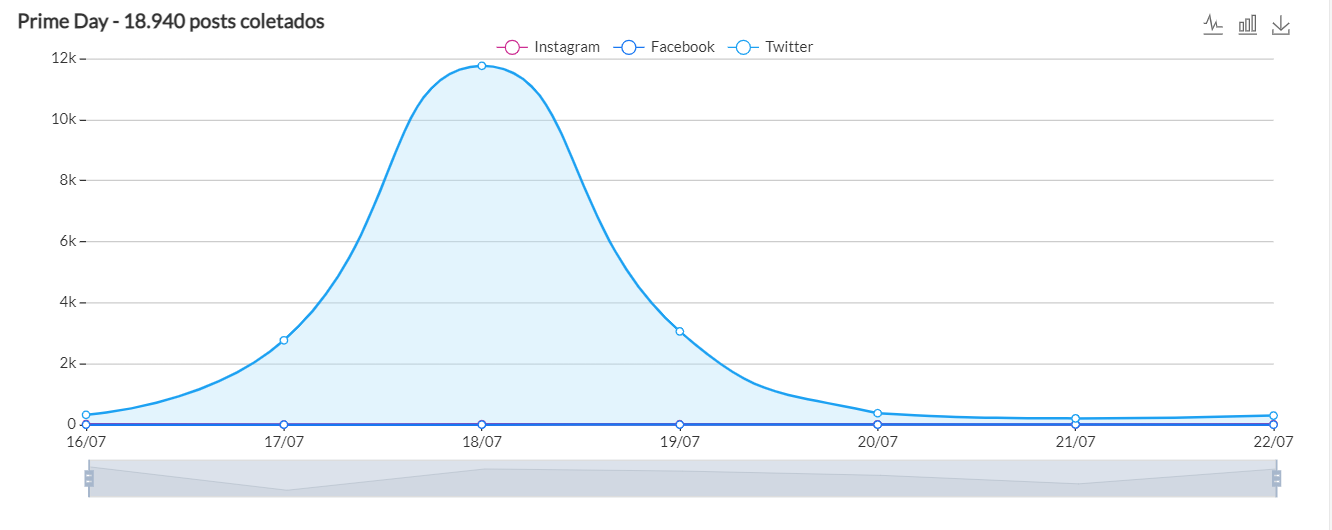Switch to line chart view icon
1332x530 pixels.
(x=1213, y=24)
